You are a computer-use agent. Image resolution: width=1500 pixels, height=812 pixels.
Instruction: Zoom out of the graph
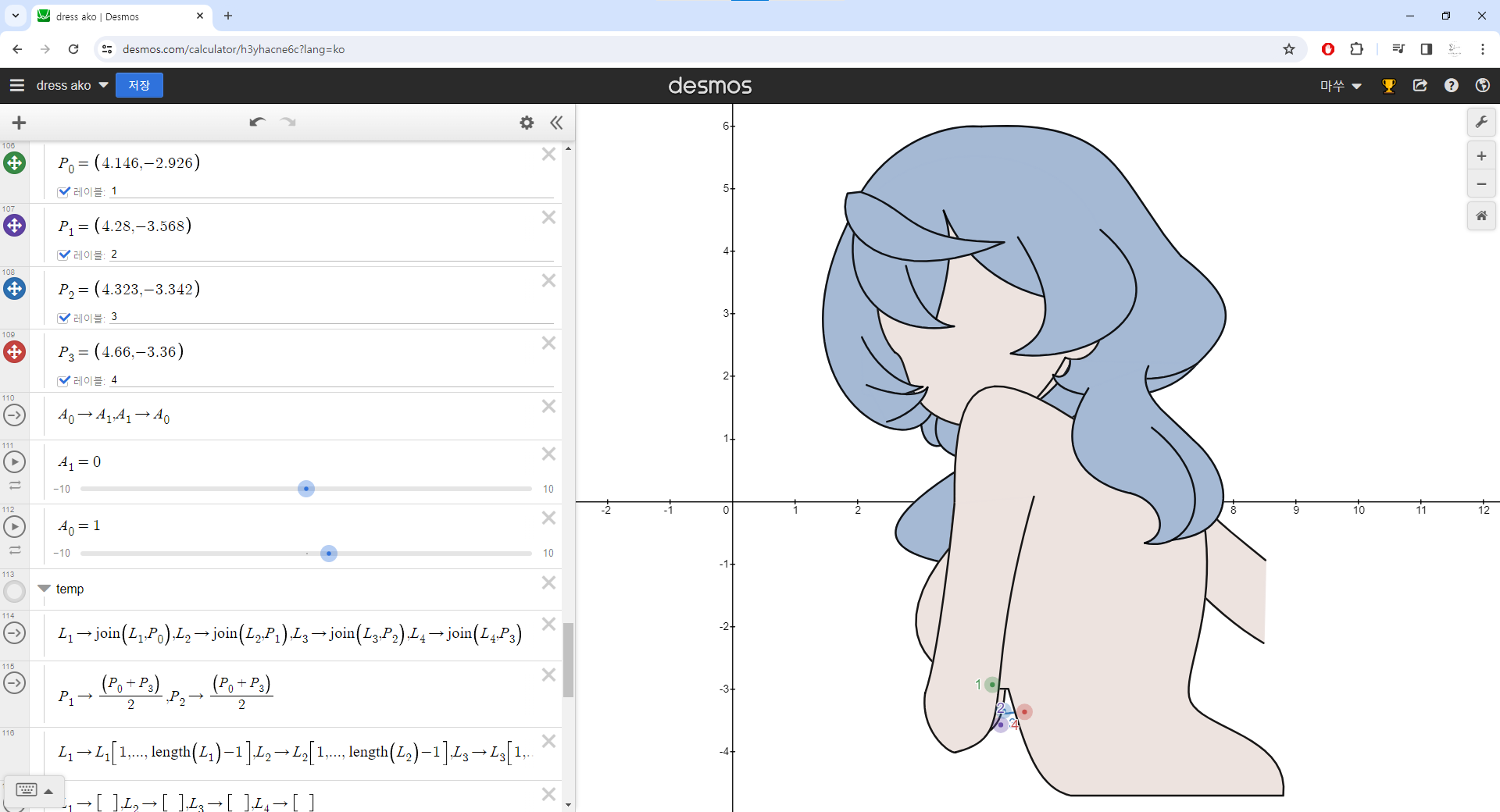[x=1481, y=184]
